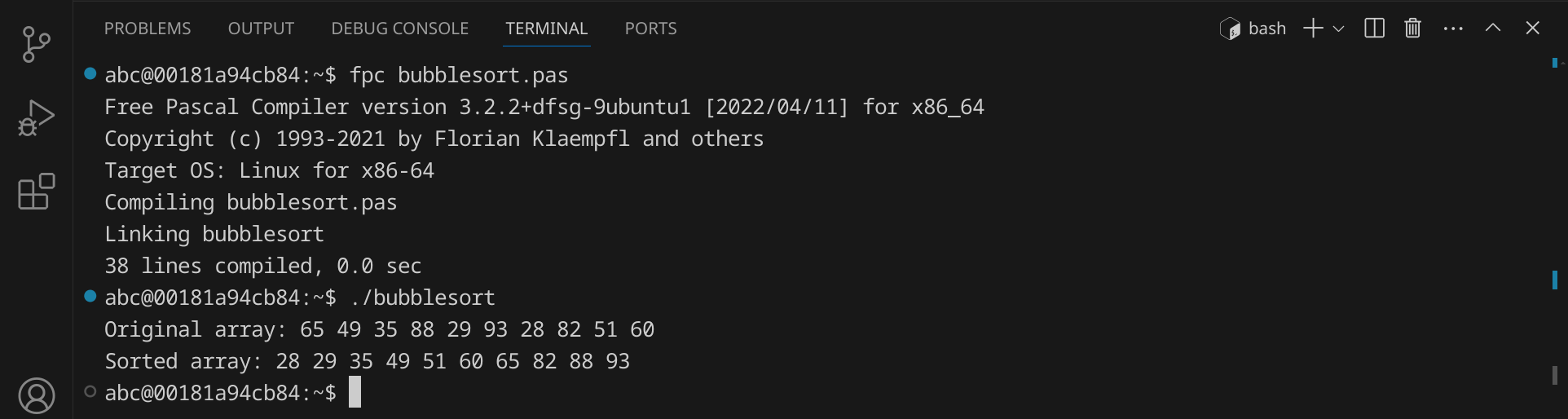This screenshot has height=419, width=1568.
Task: Close the panel with the X
Action: click(x=1532, y=29)
